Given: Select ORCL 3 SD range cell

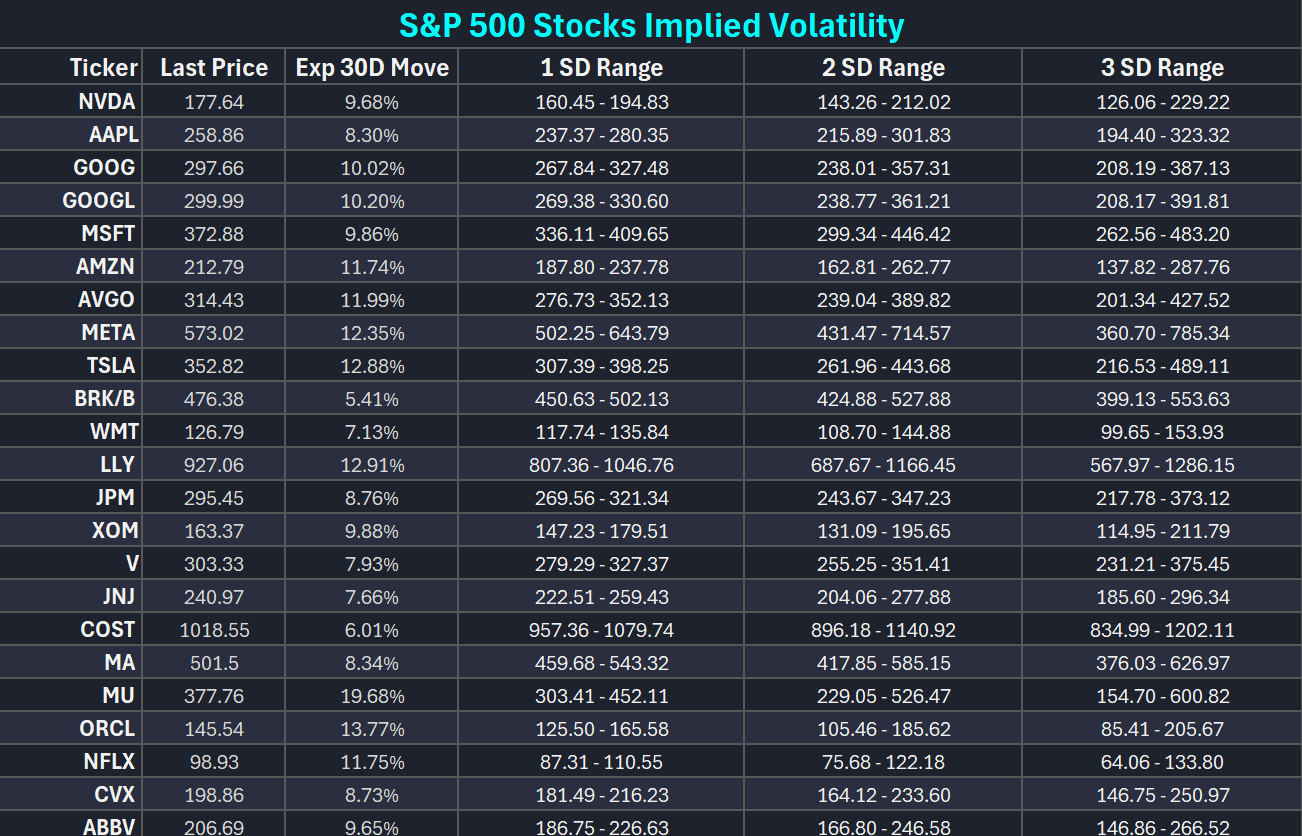Looking at the screenshot, I should coord(1162,729).
